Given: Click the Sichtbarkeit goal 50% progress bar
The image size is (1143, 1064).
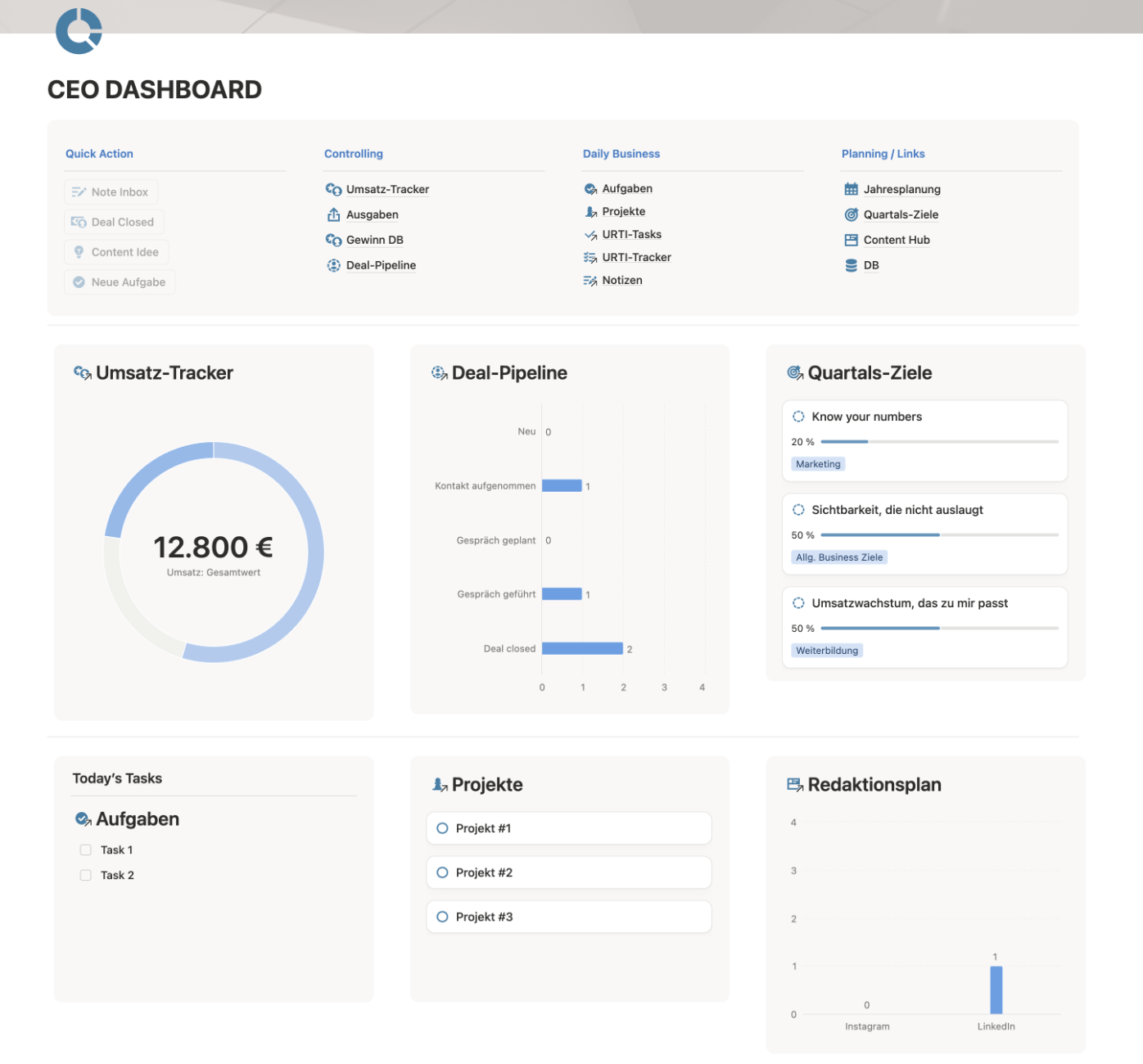Looking at the screenshot, I should coord(939,535).
